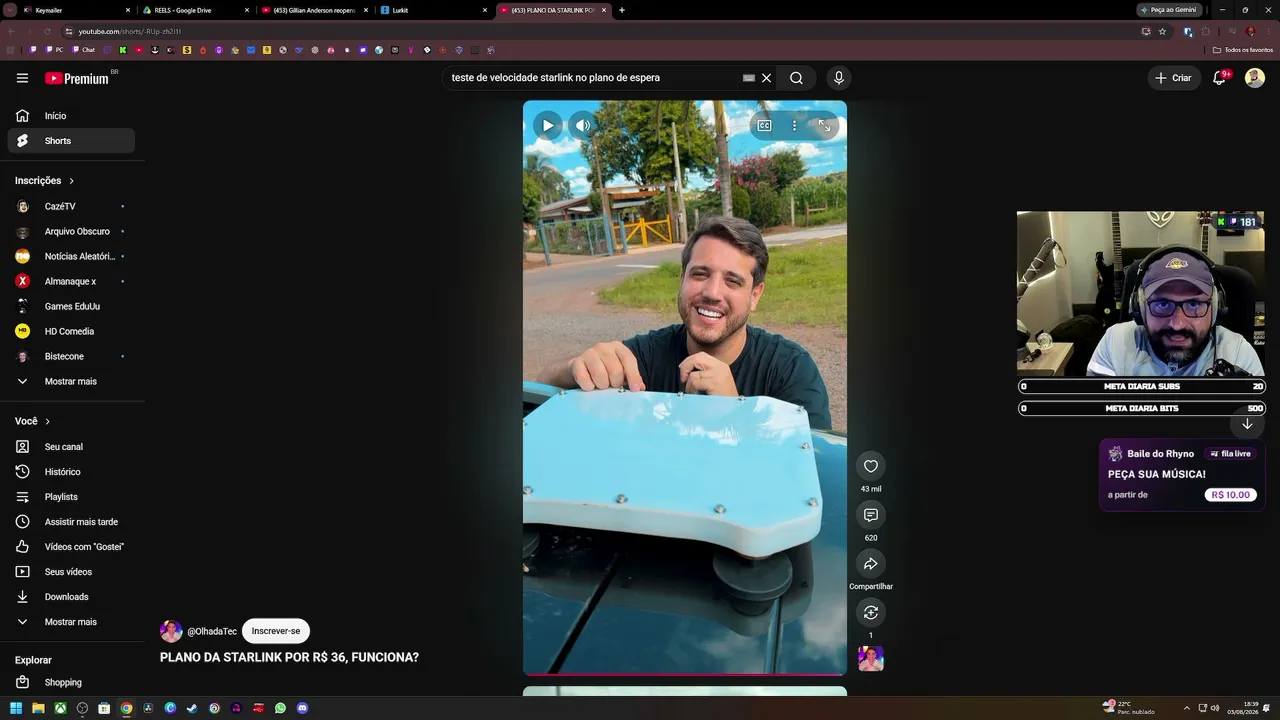The width and height of the screenshot is (1280, 720).
Task: Open the comments showing 620
Action: coord(871,515)
